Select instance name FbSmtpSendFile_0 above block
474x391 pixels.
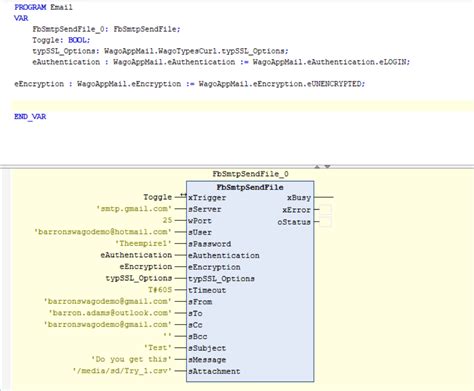coord(250,174)
